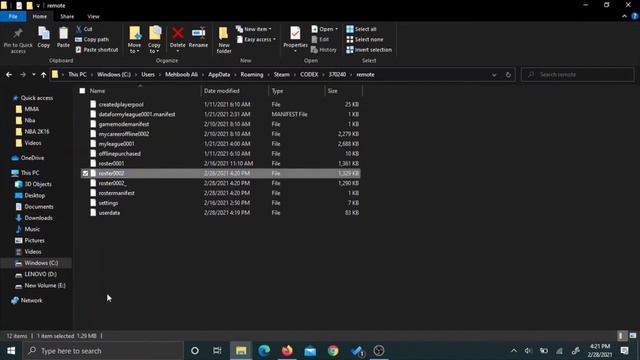Viewport: 640px width, 360px height.
Task: Click the Forward navigation arrow
Action: [23, 75]
